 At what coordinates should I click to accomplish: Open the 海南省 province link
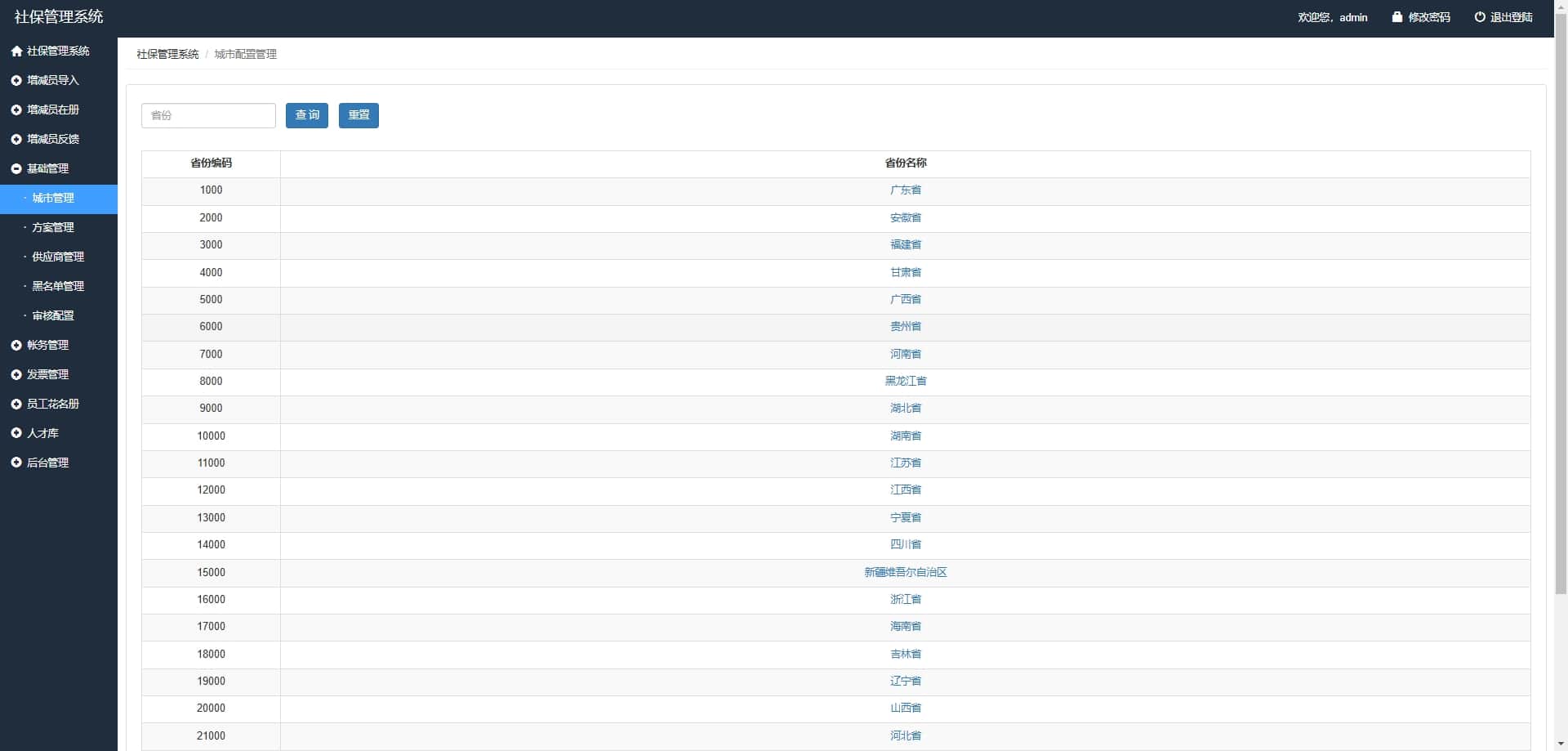(906, 626)
